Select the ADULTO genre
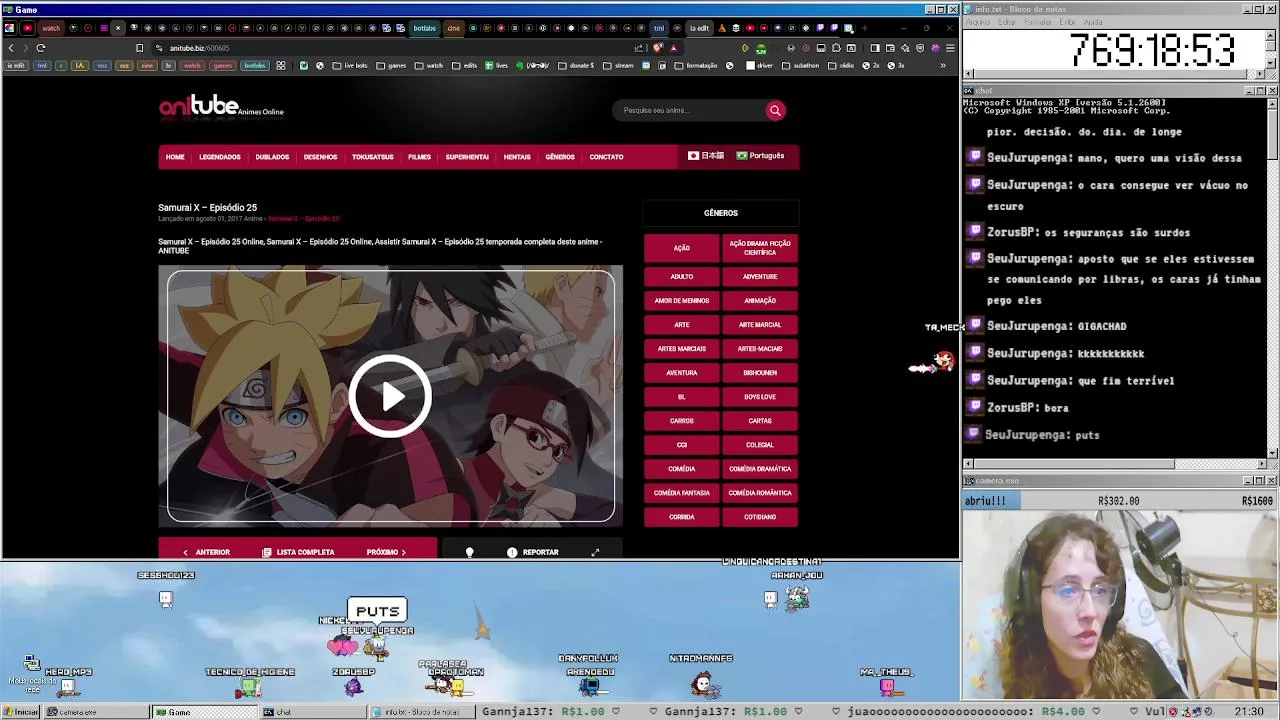This screenshot has height=720, width=1280. coord(682,277)
